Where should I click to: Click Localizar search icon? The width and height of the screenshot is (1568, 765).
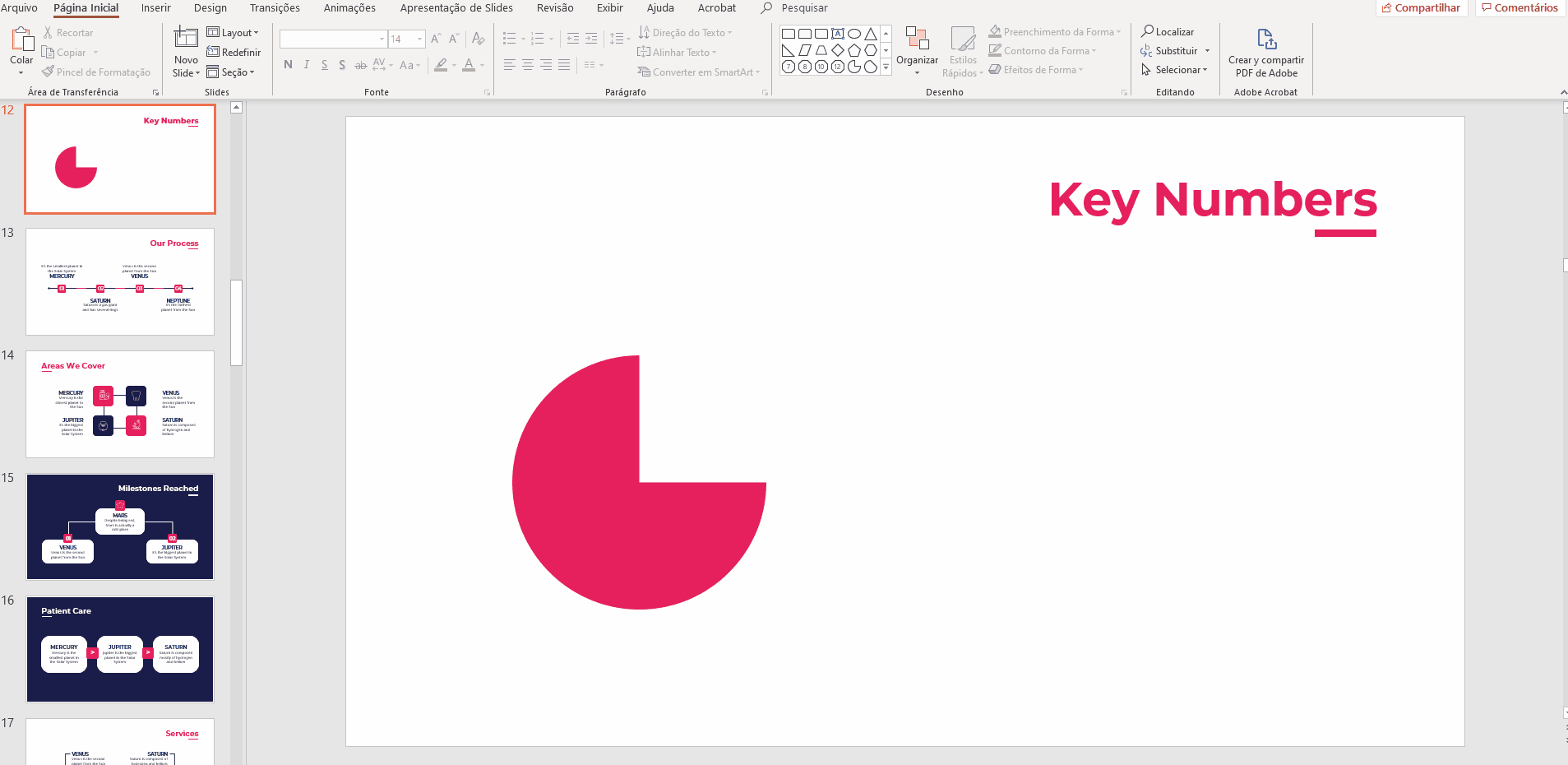click(x=1147, y=31)
